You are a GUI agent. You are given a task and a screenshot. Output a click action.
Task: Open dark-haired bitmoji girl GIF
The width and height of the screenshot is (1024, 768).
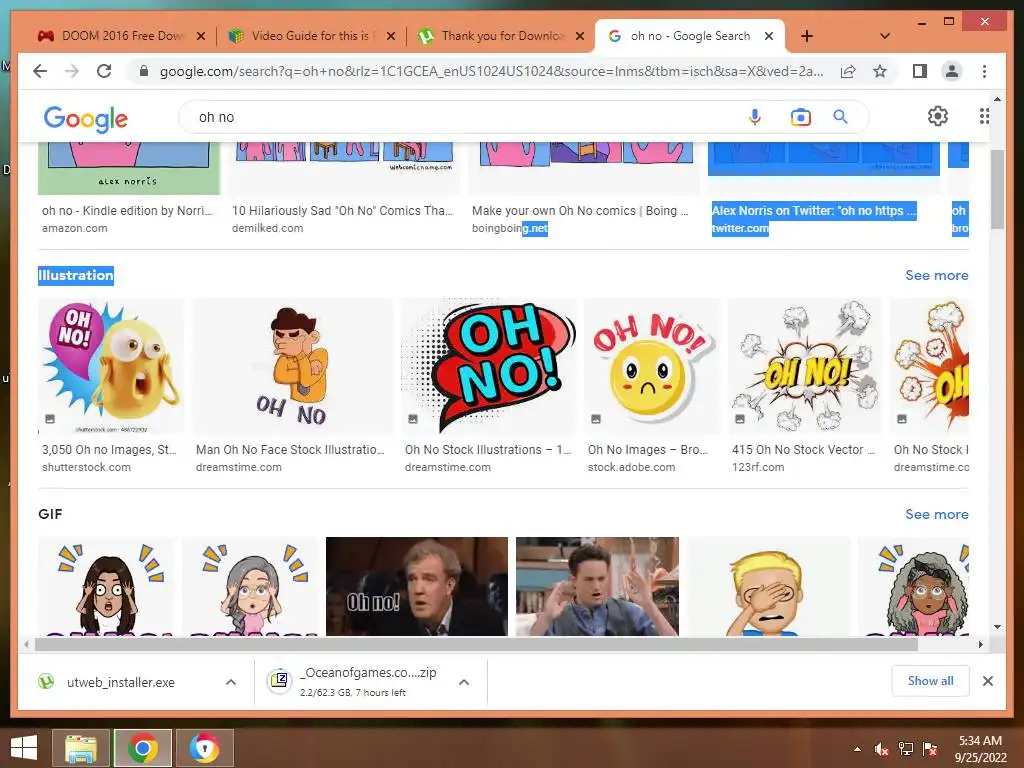[106, 586]
